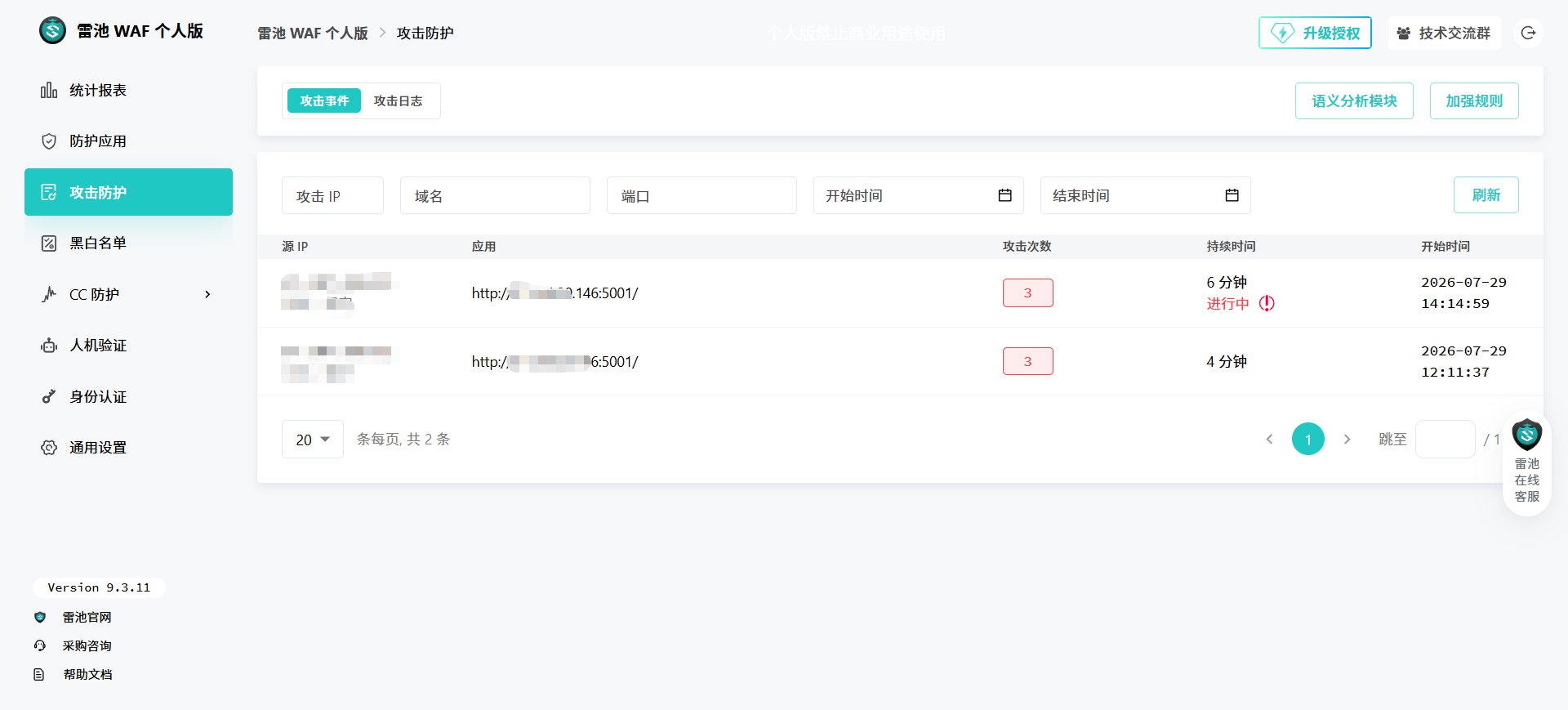Click the 雷池 WAF 个人版 breadcrumb link
The width and height of the screenshot is (1568, 710).
pos(313,33)
